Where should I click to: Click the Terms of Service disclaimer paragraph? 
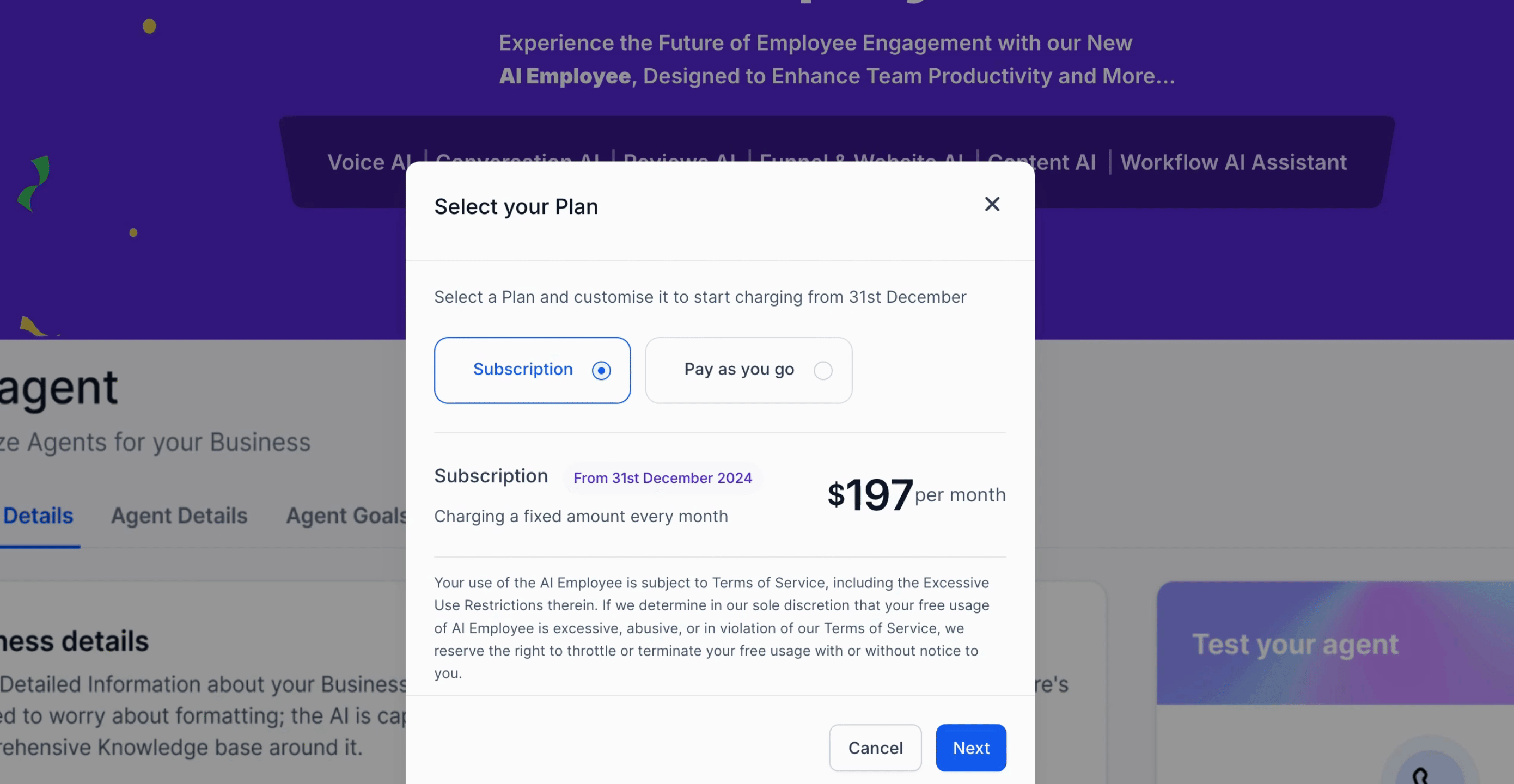pyautogui.click(x=711, y=628)
